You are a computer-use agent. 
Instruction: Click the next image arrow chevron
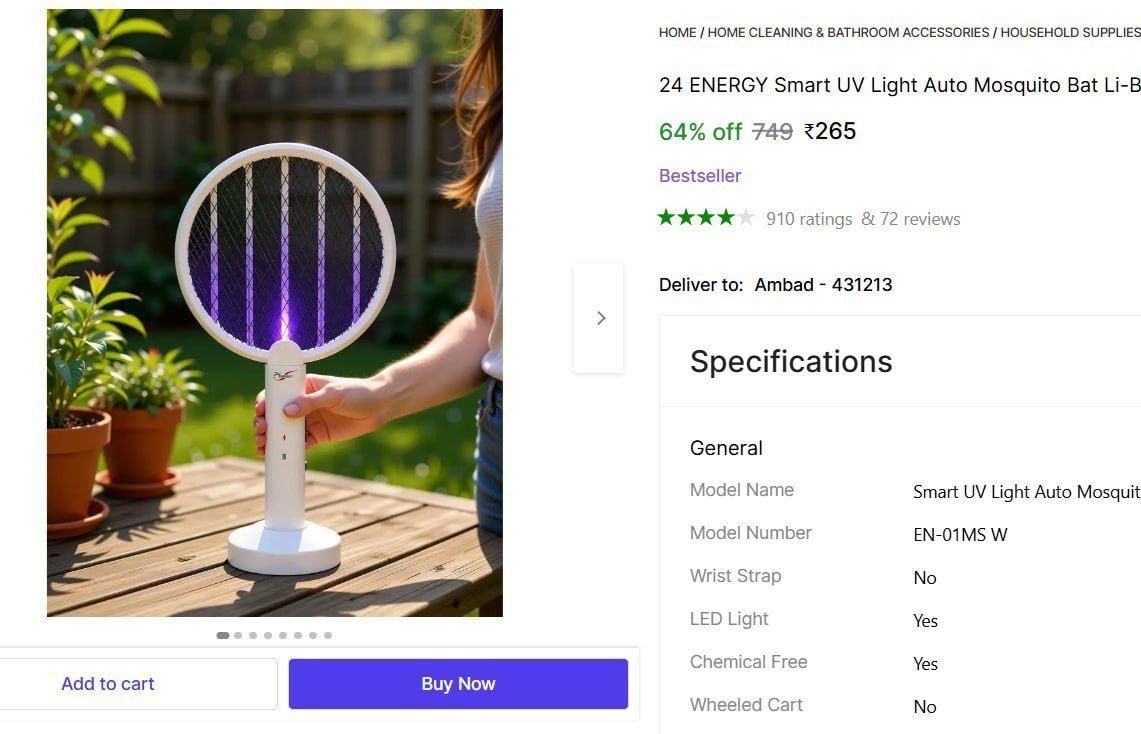[x=599, y=317]
